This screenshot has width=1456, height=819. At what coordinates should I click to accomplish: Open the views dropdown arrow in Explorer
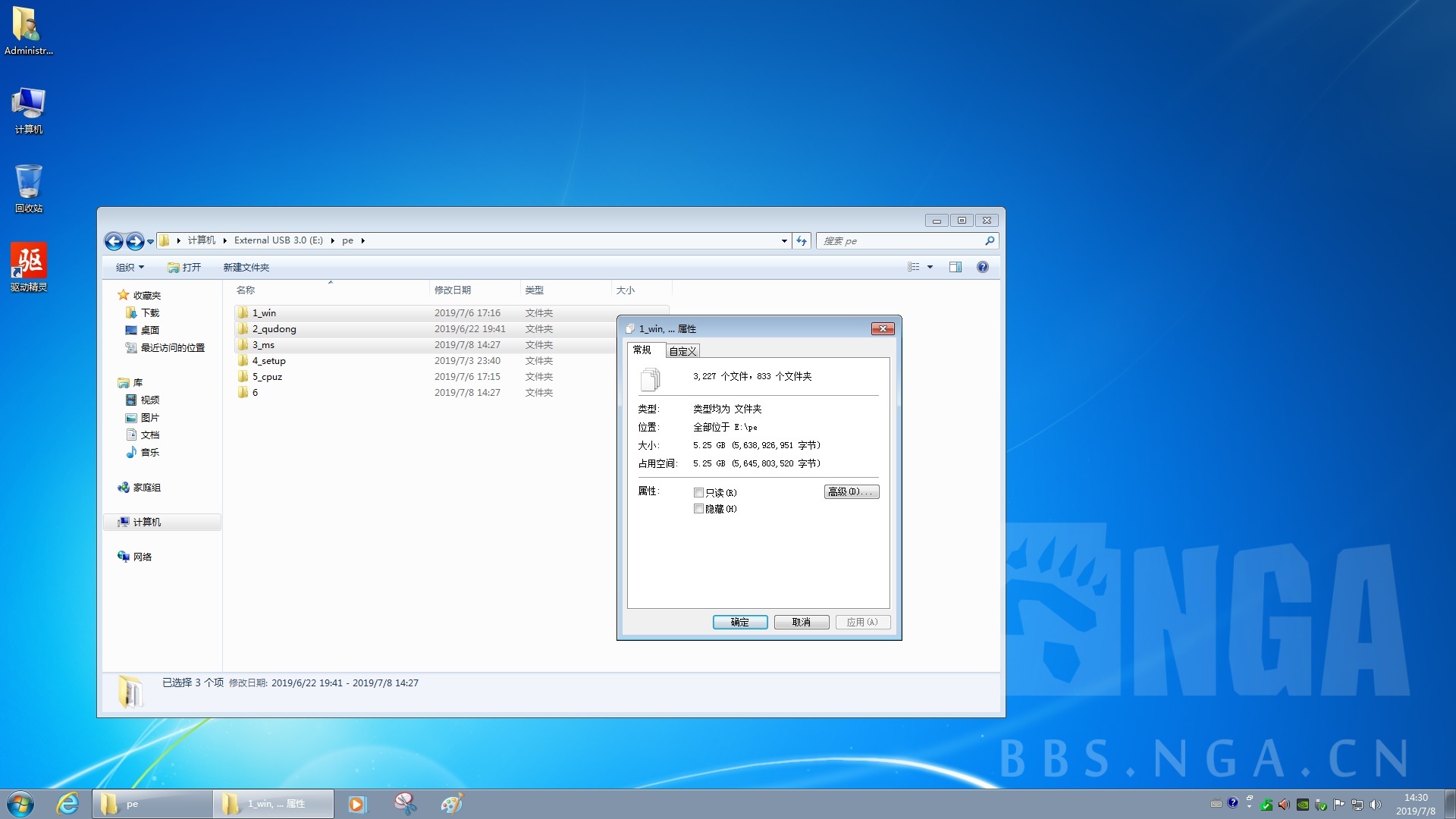[x=930, y=267]
